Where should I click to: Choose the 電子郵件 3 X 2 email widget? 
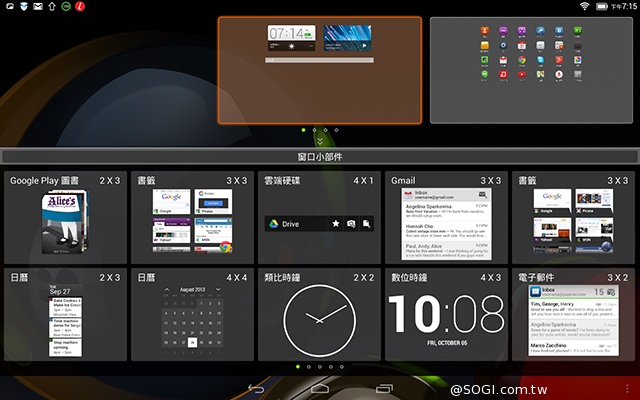(573, 314)
